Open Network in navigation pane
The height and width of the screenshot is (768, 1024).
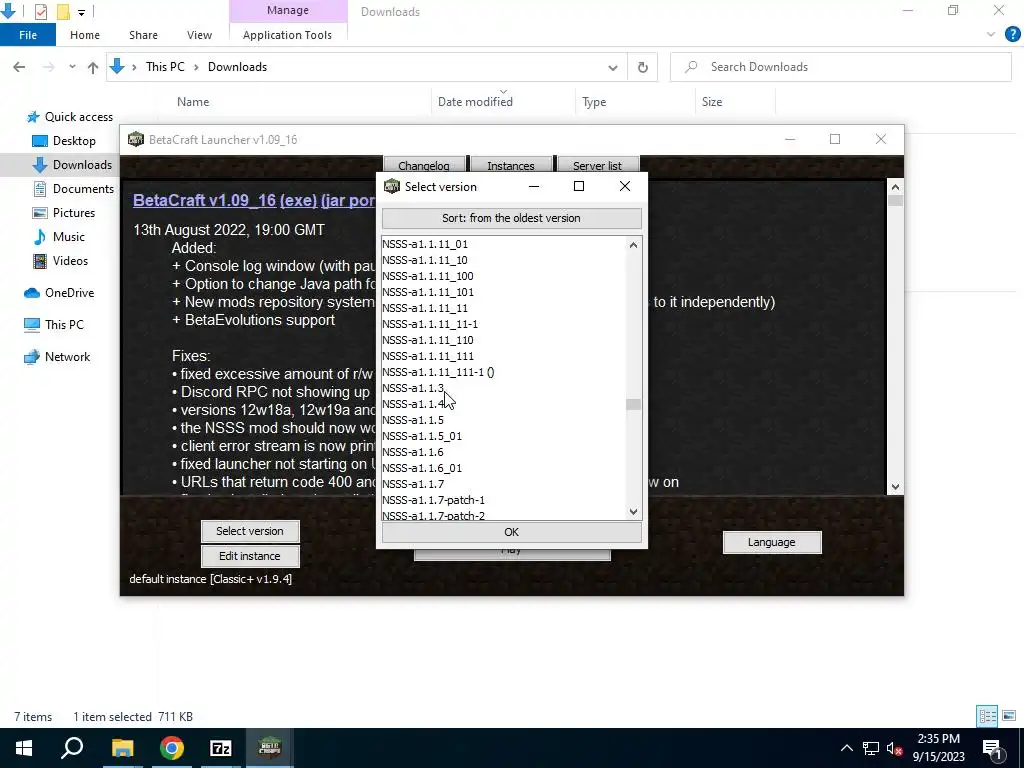tap(67, 357)
